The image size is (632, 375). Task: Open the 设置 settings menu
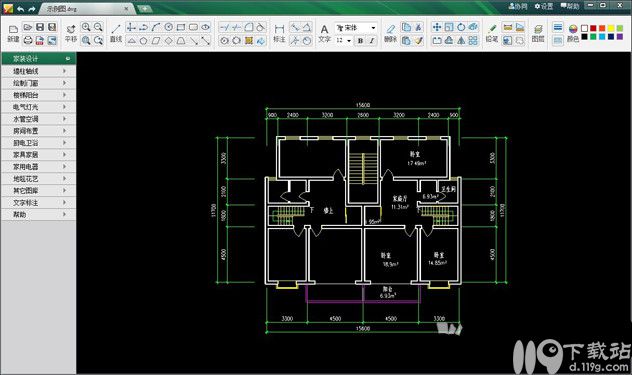tap(544, 6)
